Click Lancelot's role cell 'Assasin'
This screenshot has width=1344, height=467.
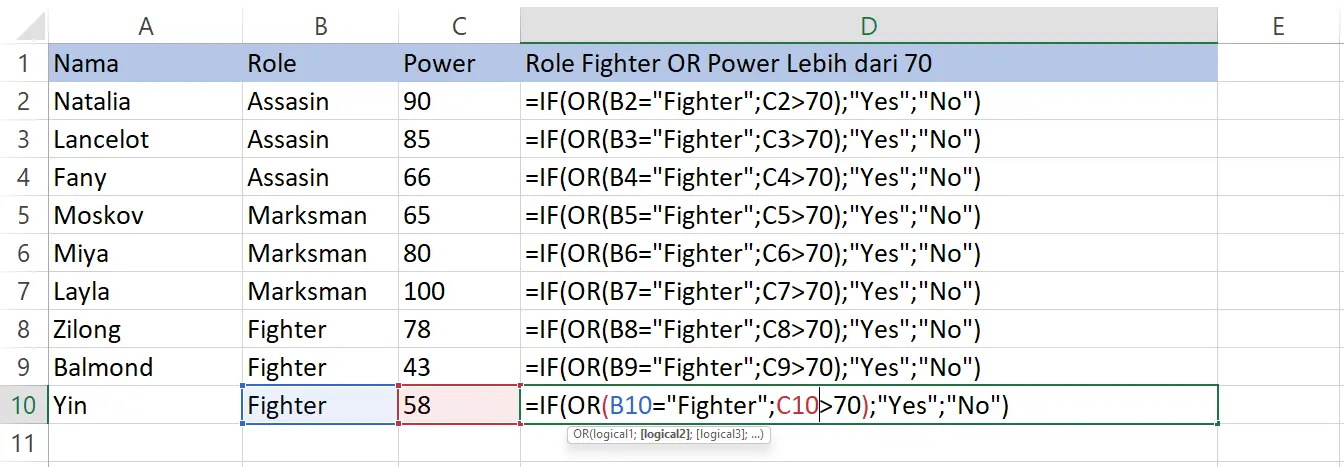(321, 139)
